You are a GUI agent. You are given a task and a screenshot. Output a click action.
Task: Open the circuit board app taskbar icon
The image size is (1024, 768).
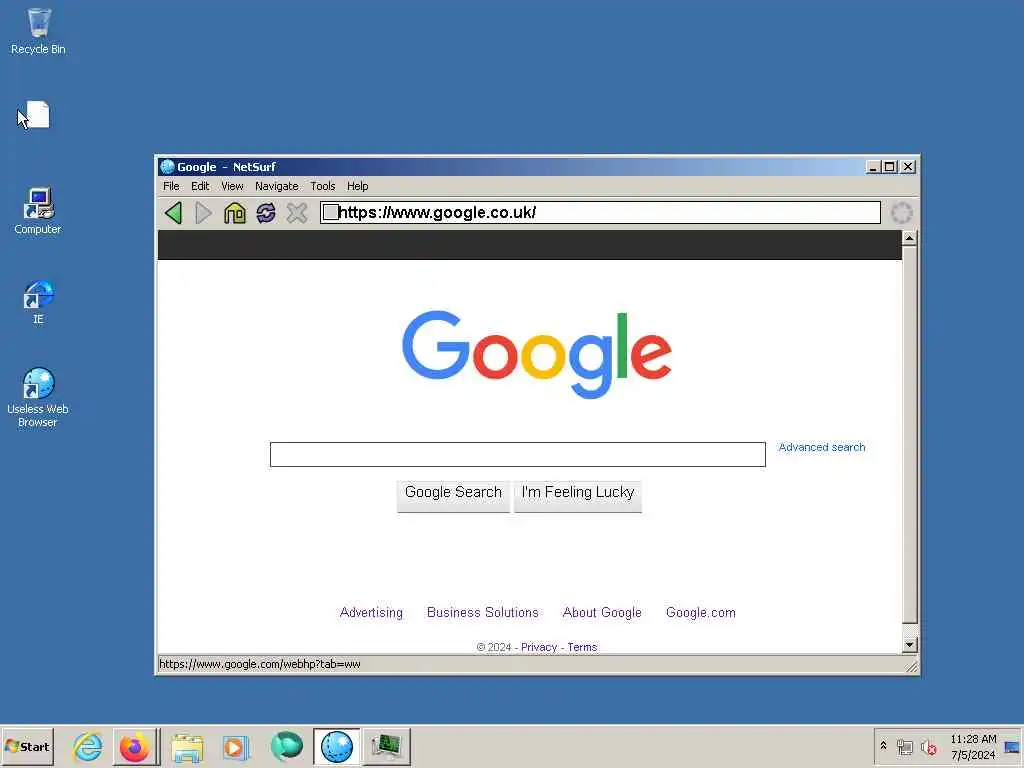pos(387,746)
